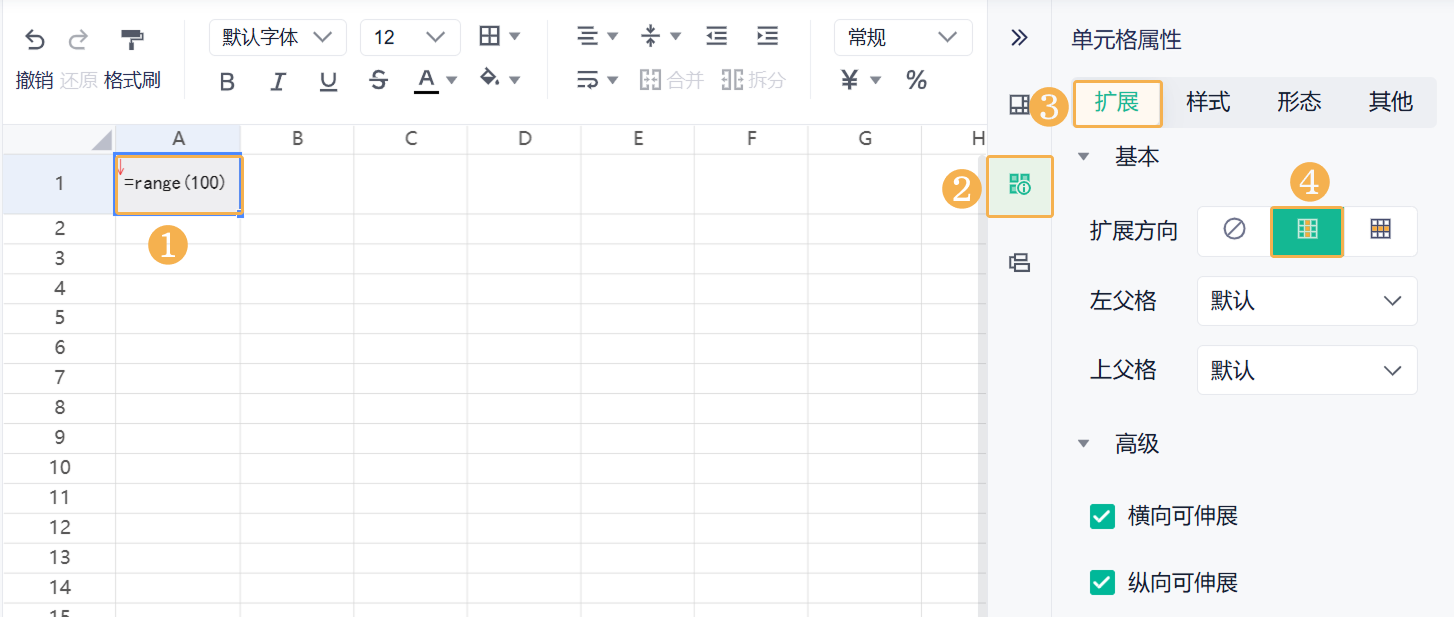Apply strikethrough formatting
Viewport: 1454px width, 617px height.
[x=379, y=81]
